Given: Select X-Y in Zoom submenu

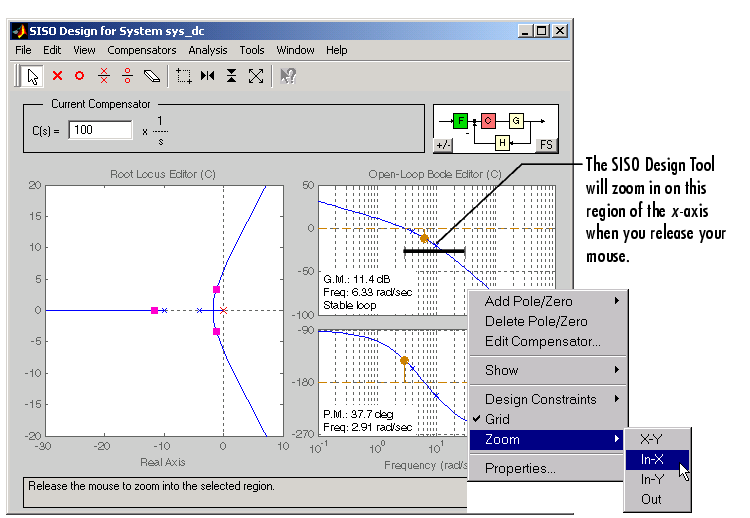Looking at the screenshot, I should tap(657, 439).
